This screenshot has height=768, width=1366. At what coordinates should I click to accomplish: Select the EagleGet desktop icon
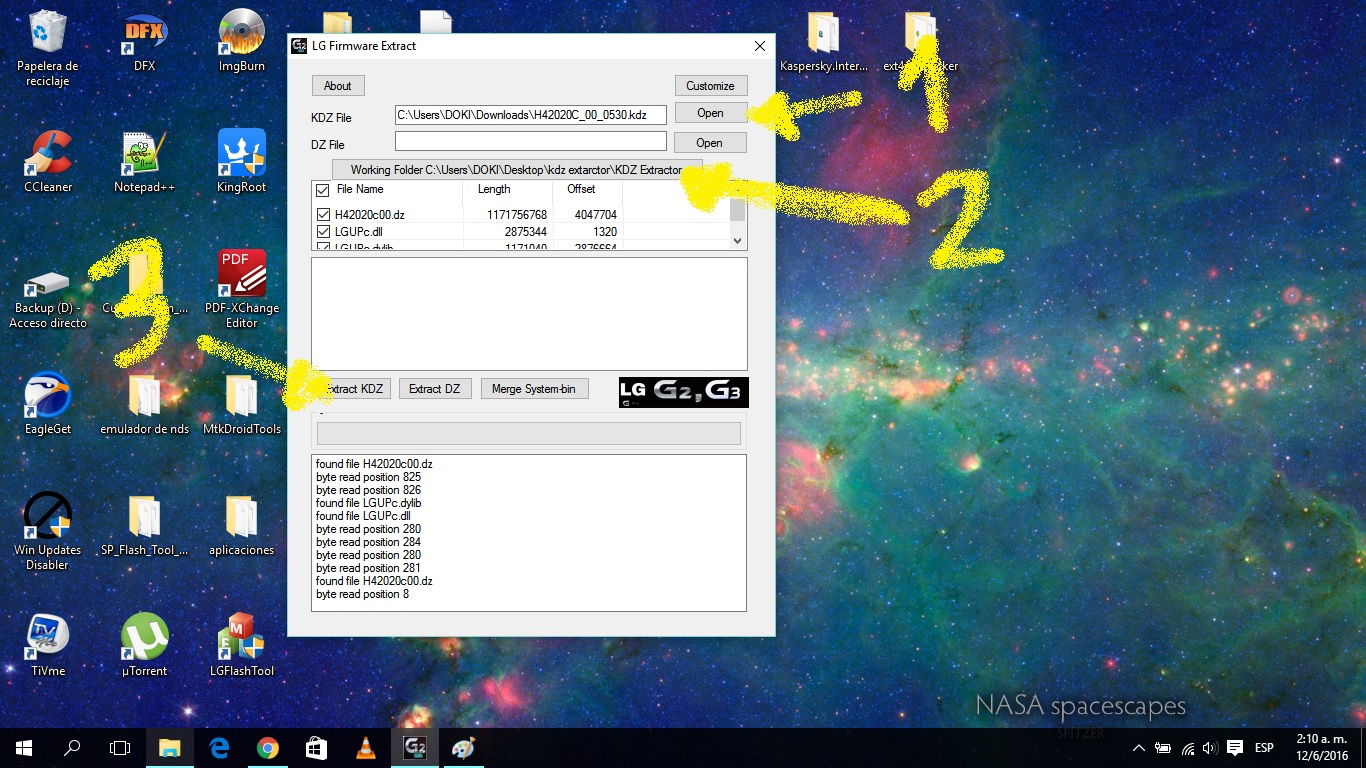47,404
